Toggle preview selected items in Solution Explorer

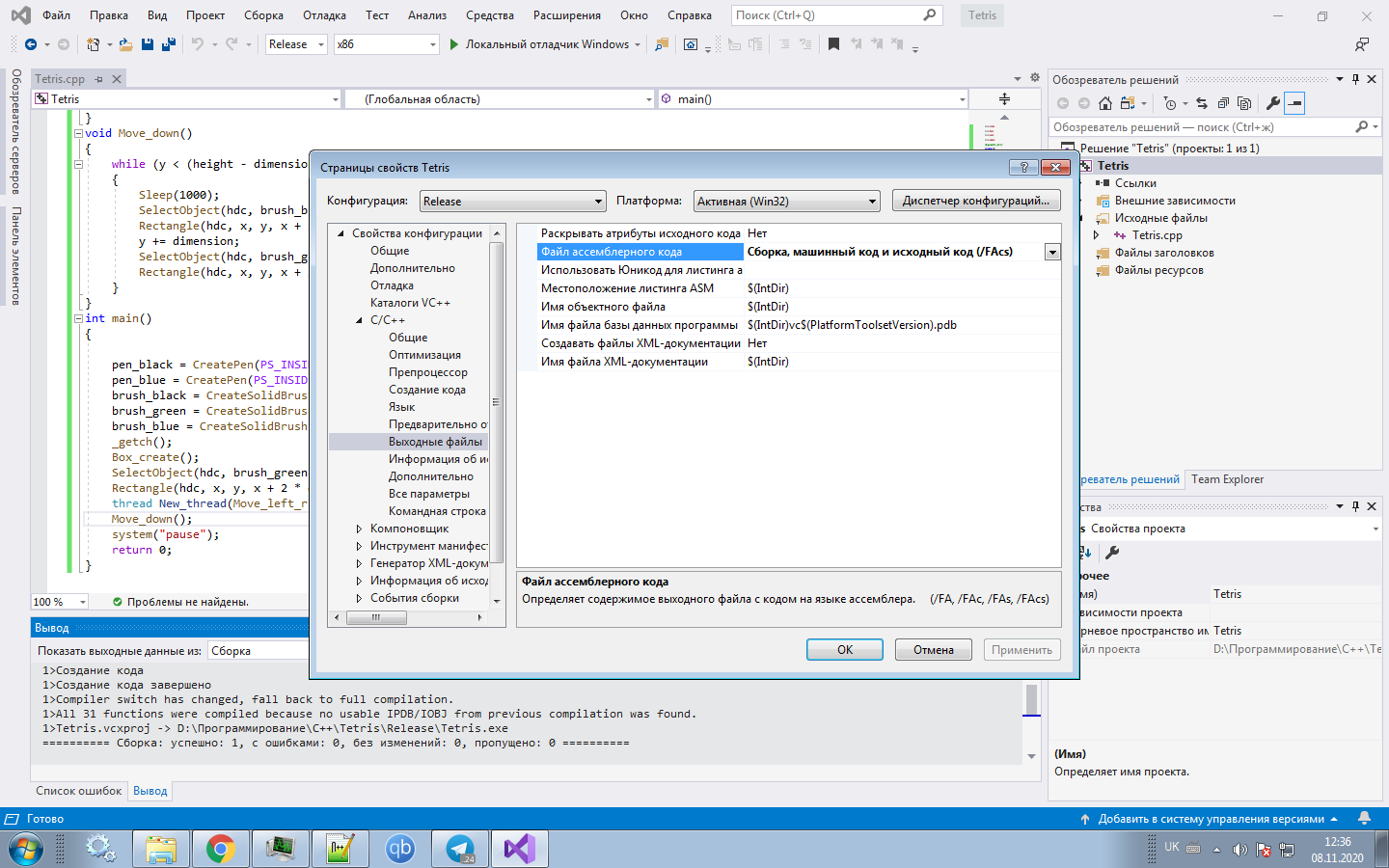pos(1294,103)
